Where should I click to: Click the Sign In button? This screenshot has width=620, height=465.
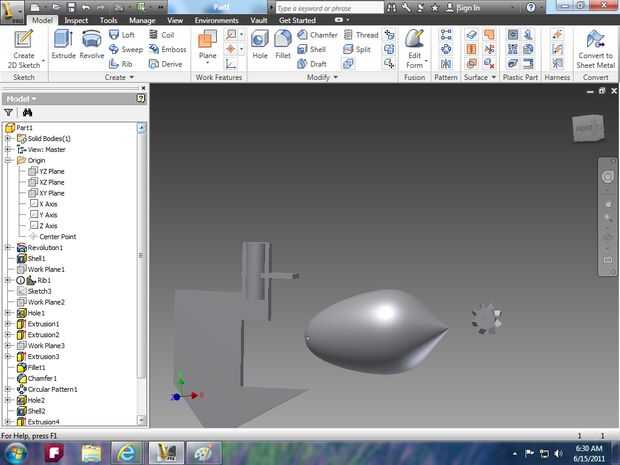463,8
